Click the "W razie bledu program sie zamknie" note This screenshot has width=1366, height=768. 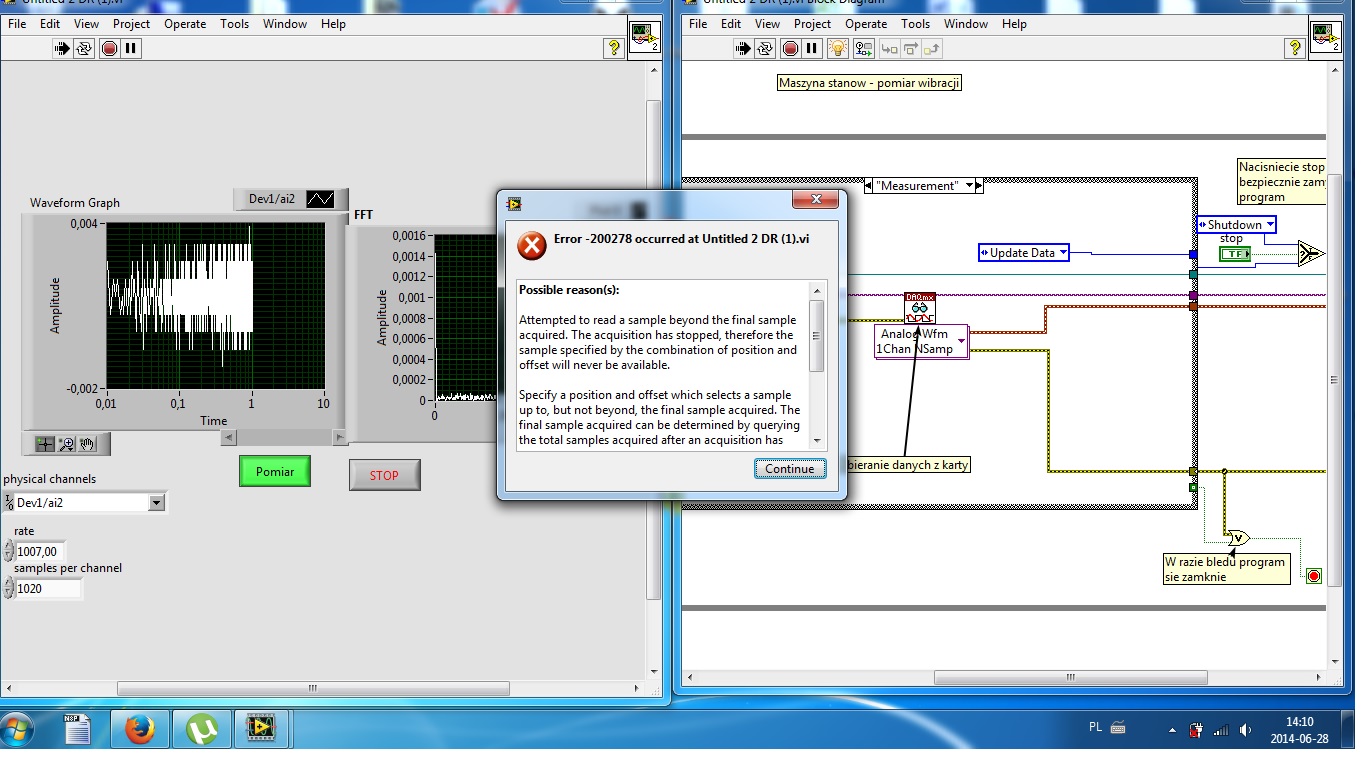pos(1225,569)
